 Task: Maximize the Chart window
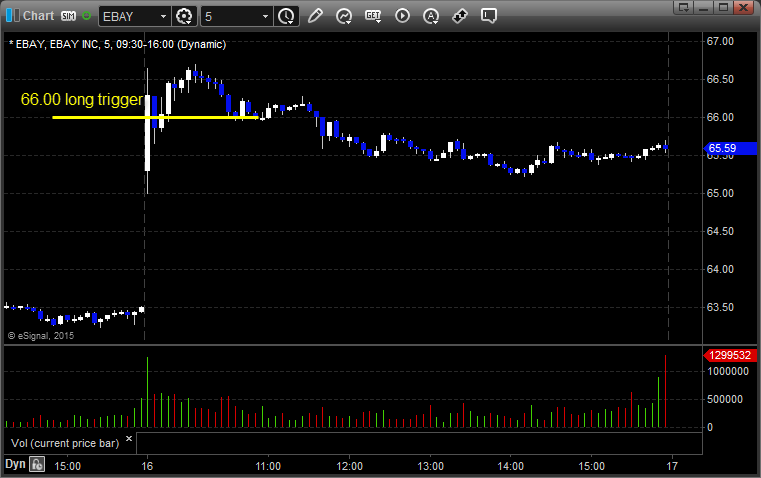coord(724,7)
